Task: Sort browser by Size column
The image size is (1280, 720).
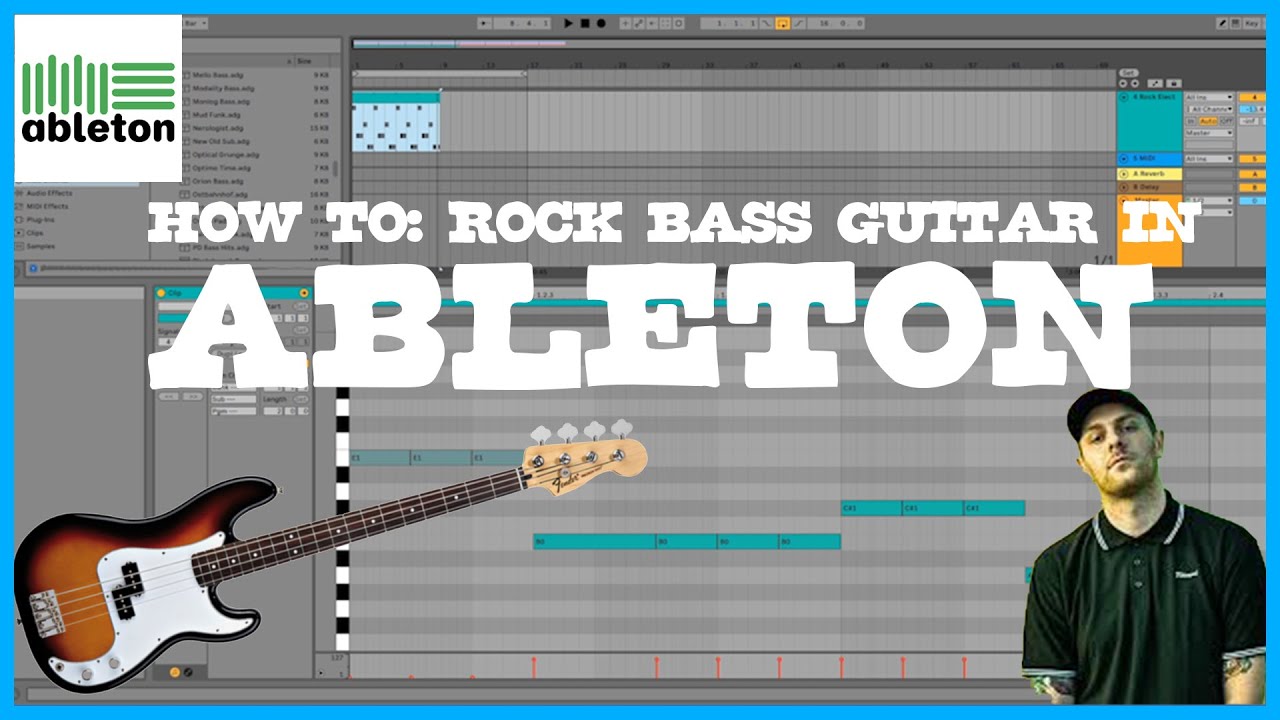Action: tap(313, 61)
